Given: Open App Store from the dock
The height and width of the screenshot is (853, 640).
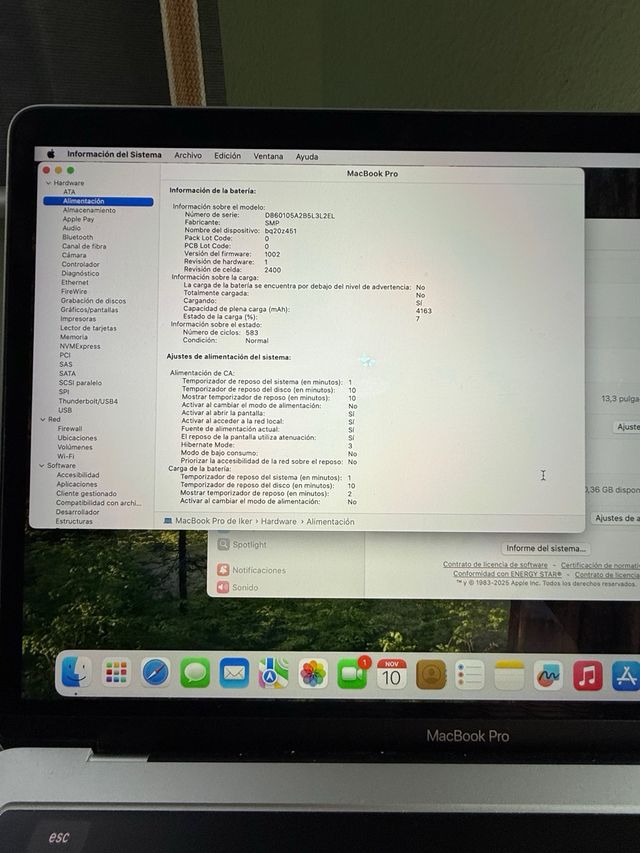Looking at the screenshot, I should [626, 676].
